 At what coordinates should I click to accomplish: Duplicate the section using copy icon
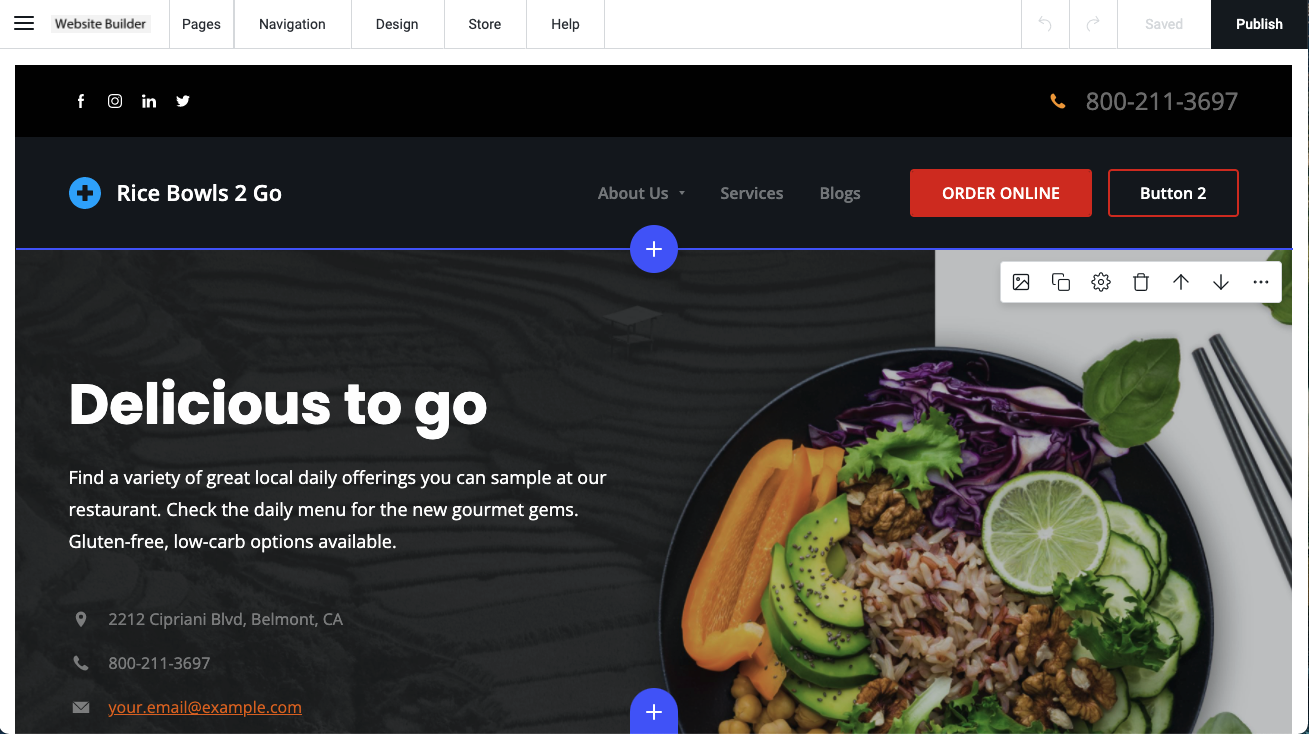1061,282
